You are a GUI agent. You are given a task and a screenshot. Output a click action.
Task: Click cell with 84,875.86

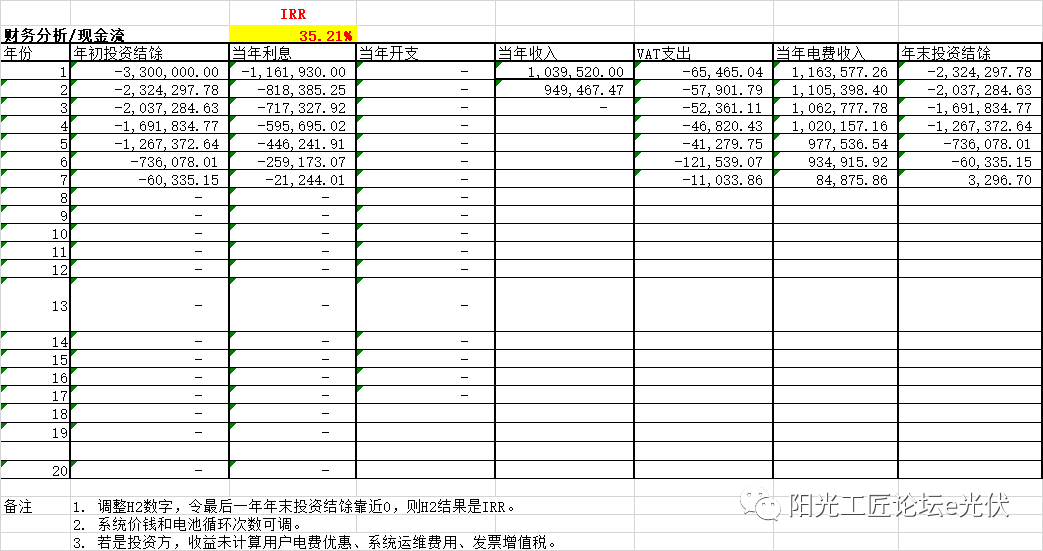[835, 180]
